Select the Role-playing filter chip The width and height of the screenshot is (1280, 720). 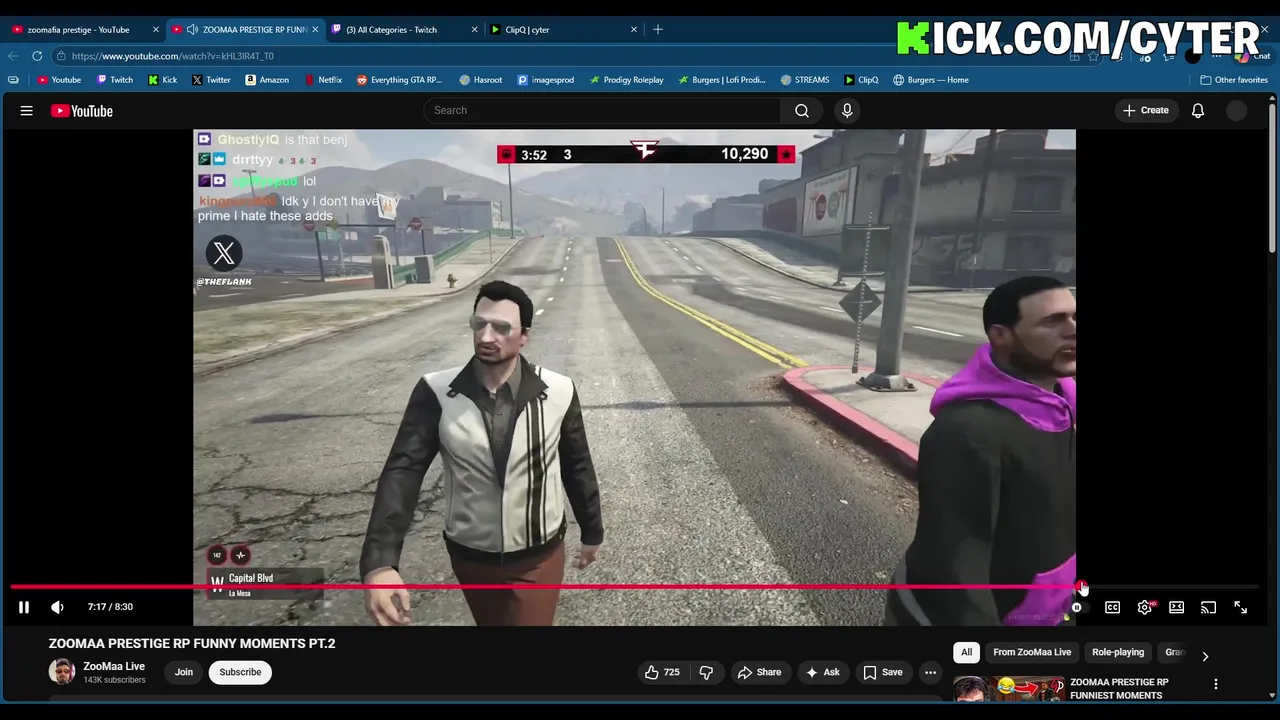[1118, 652]
